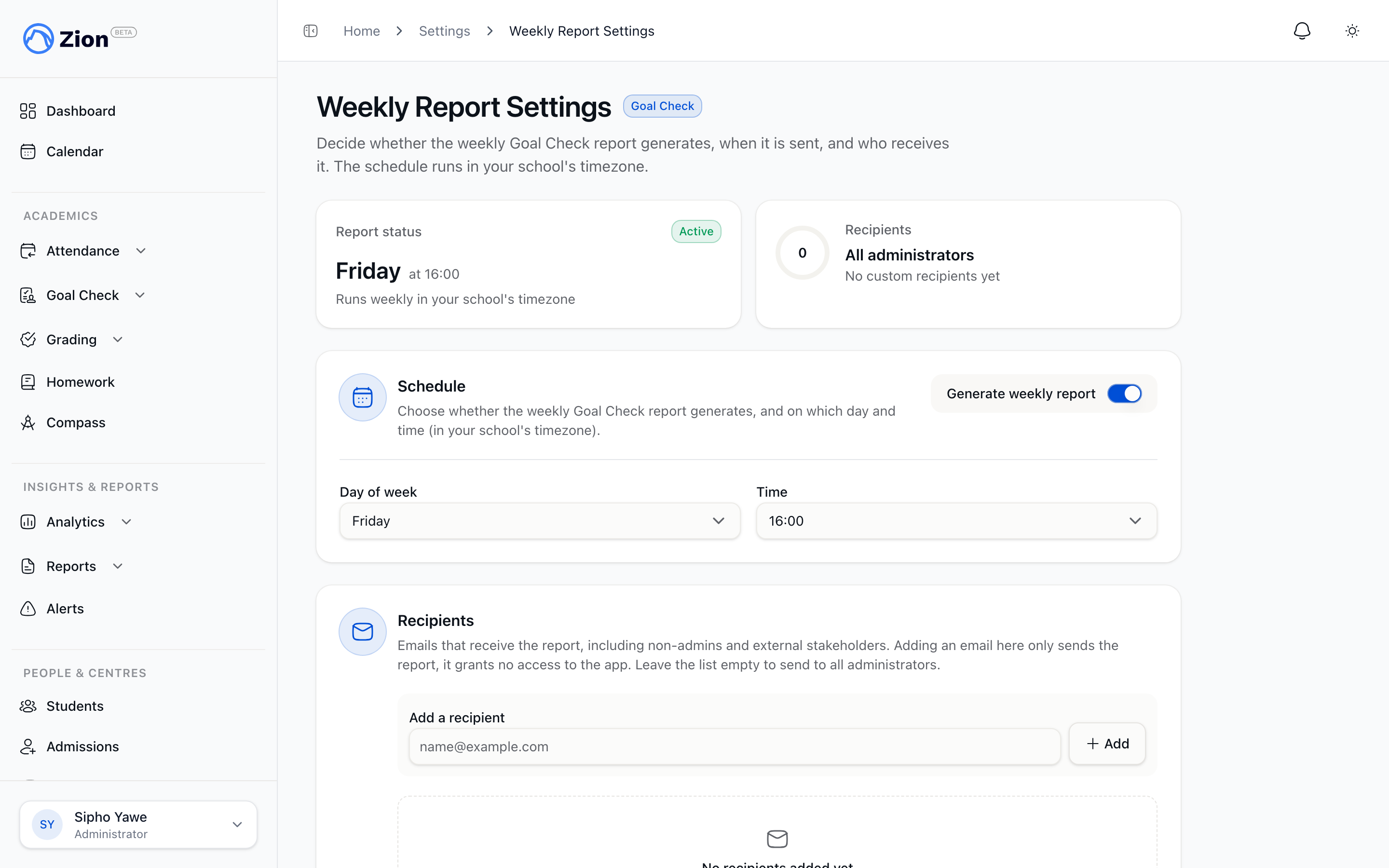1389x868 pixels.
Task: Expand the Analytics submenu chevron
Action: pyautogui.click(x=126, y=522)
